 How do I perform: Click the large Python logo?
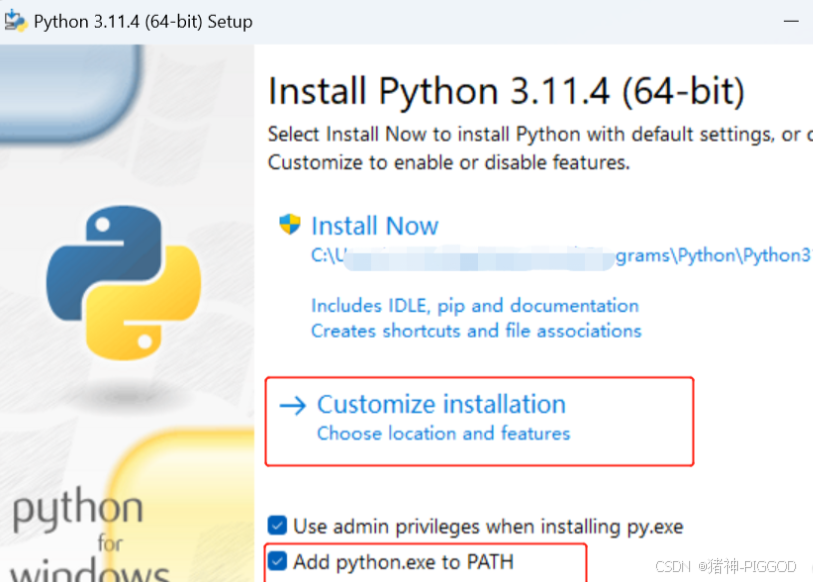(x=123, y=283)
